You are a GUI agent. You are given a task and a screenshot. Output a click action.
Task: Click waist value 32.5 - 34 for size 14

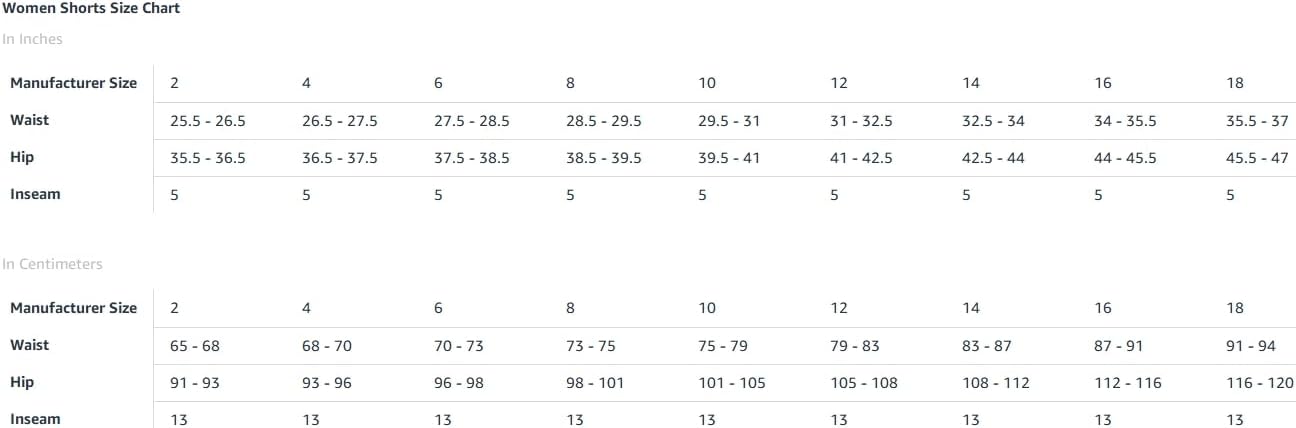(993, 121)
